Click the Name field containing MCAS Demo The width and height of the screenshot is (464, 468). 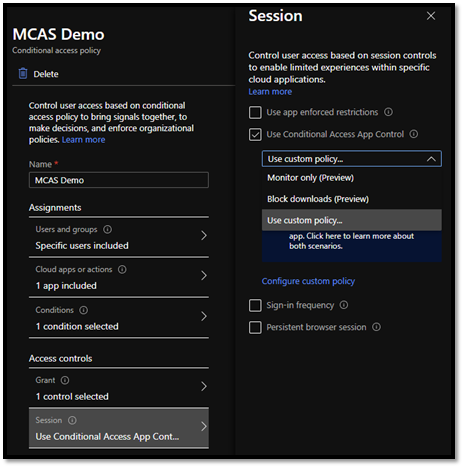(x=119, y=180)
